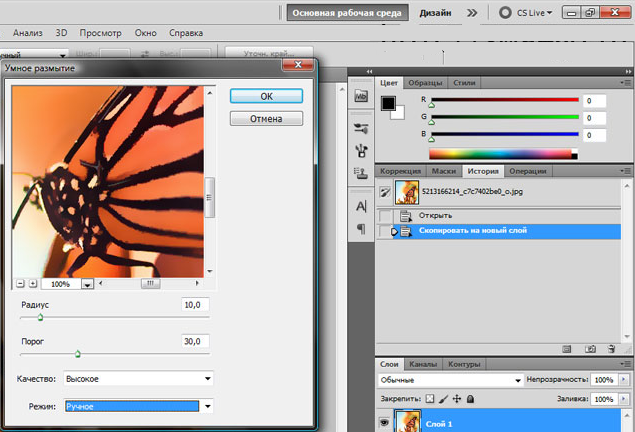Click history state slider marker on Скопировать row
Viewport: 635px width, 432px height.
[394, 232]
